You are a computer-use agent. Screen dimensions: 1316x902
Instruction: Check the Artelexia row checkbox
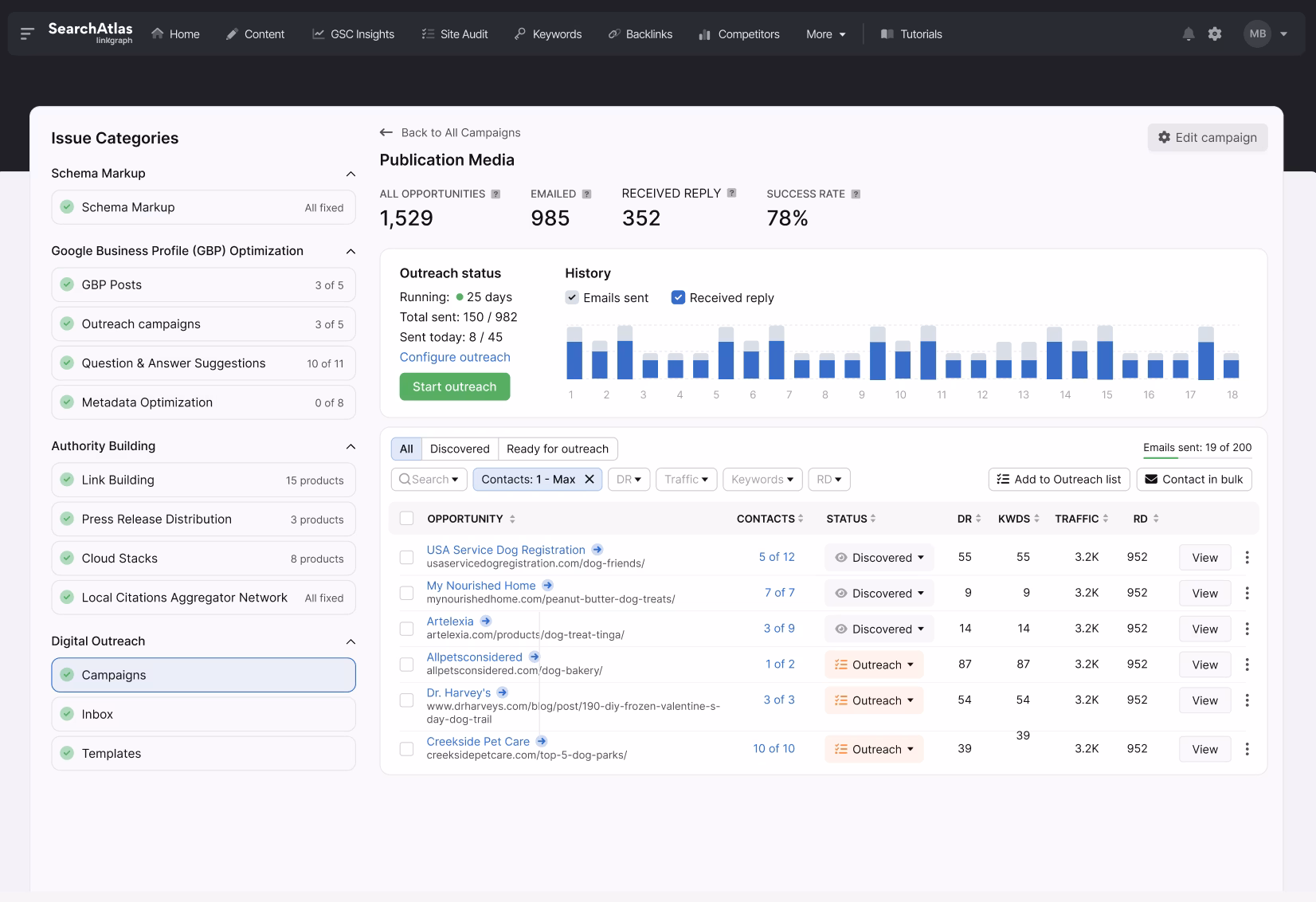406,629
